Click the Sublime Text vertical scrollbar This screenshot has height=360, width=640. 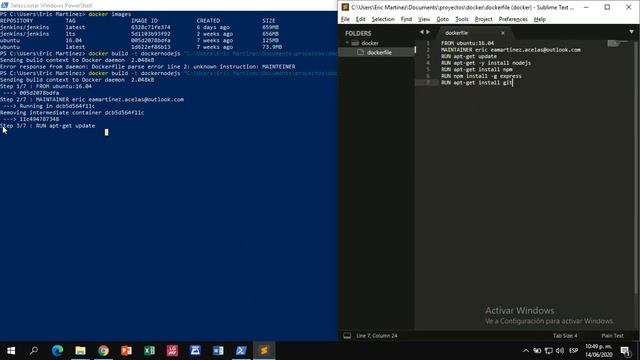[636, 167]
